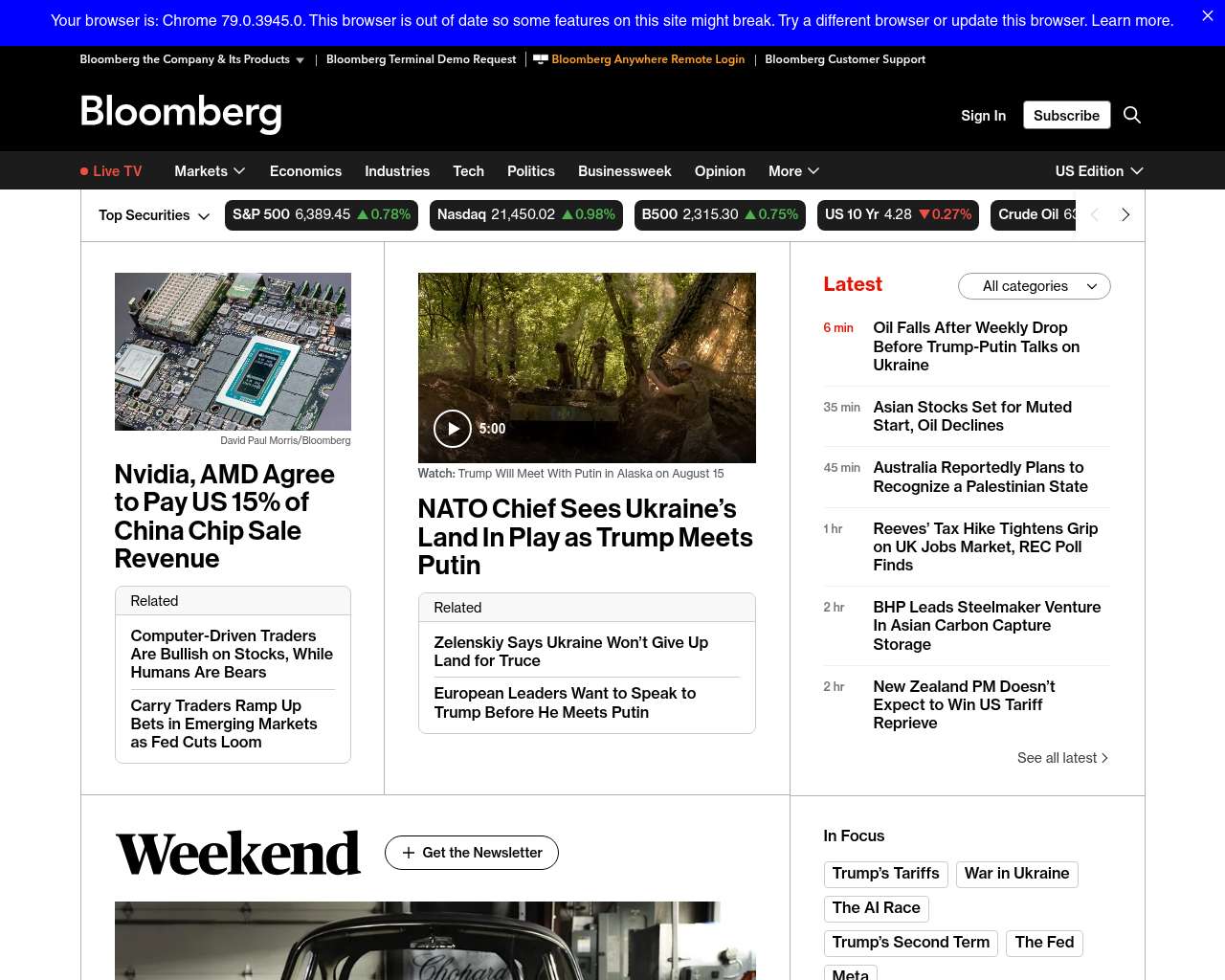Open the Nvidia, AMD China chip headline
This screenshot has width=1225, height=980.
pyautogui.click(x=224, y=516)
